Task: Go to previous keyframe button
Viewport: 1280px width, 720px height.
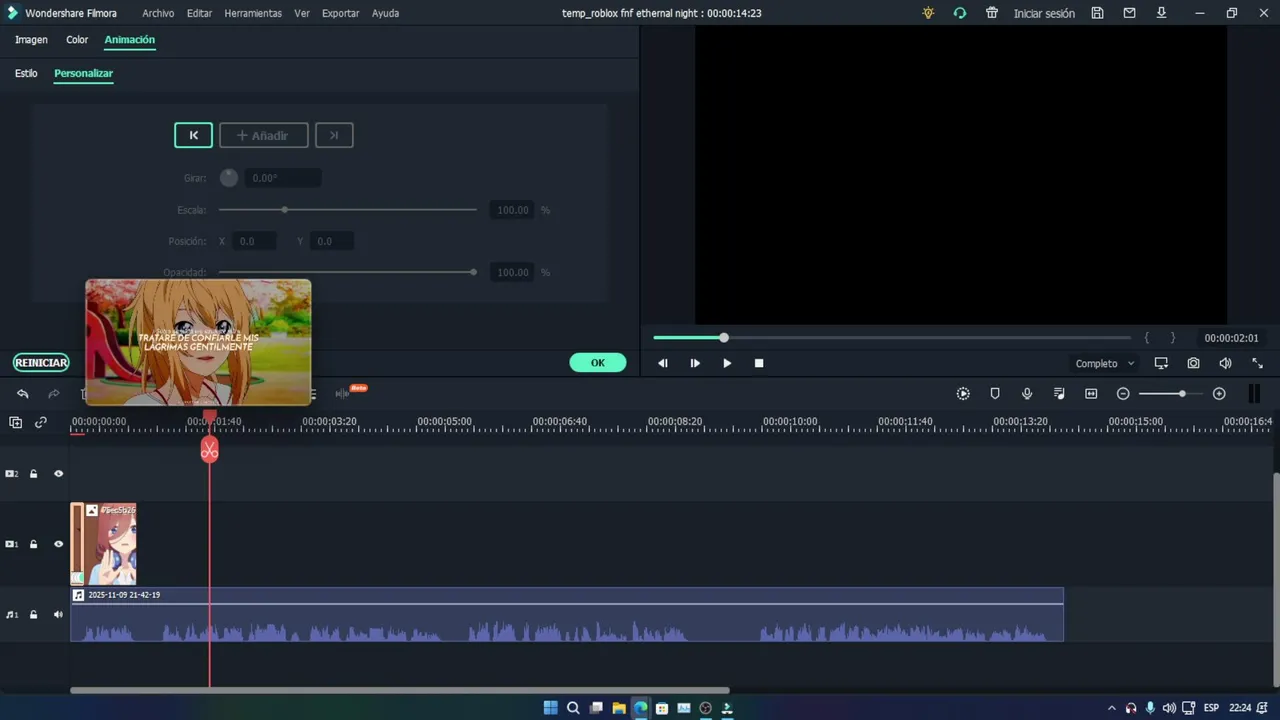Action: 193,135
